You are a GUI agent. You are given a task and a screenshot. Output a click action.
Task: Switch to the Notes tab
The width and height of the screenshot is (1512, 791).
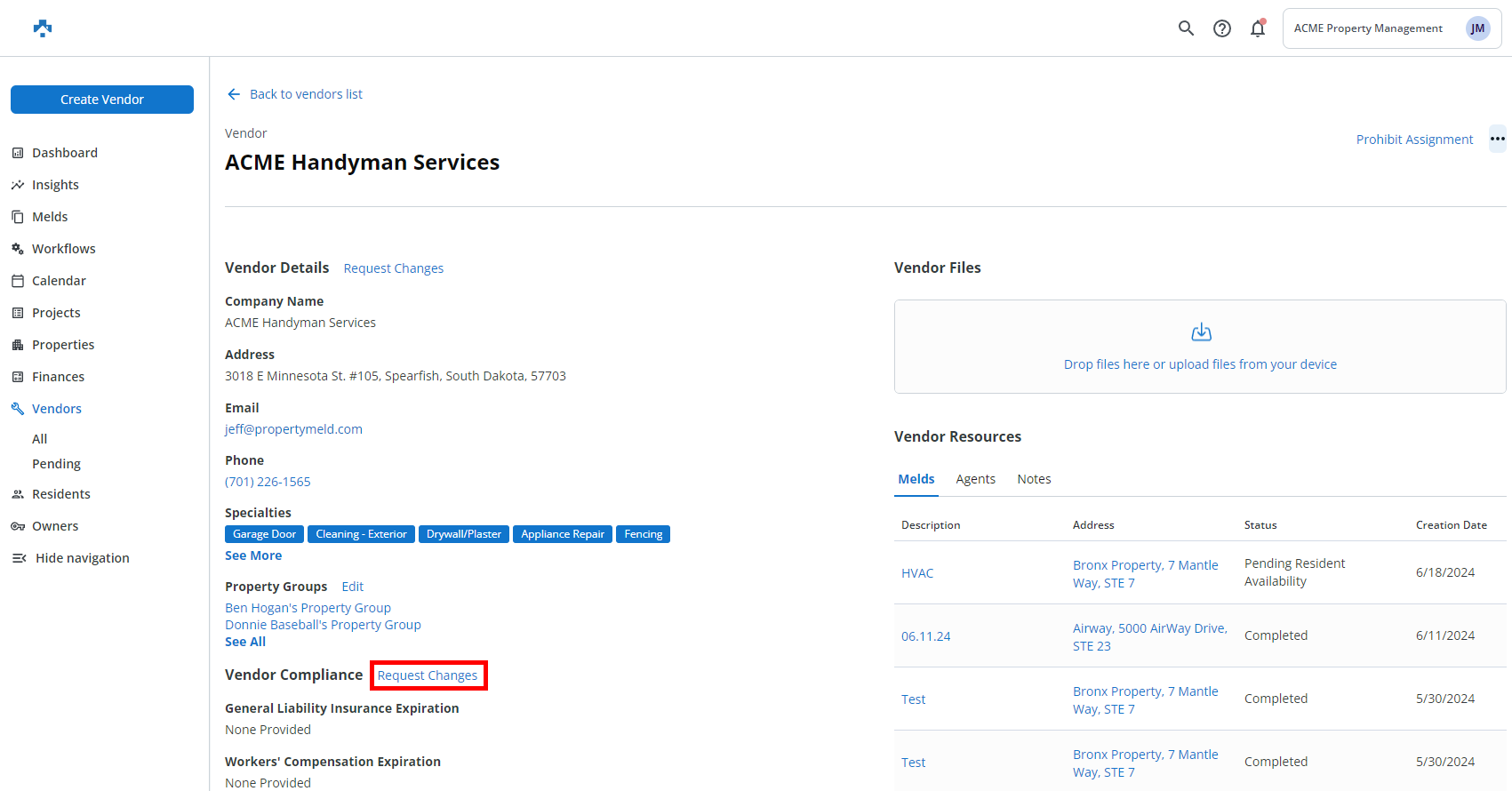(1034, 479)
